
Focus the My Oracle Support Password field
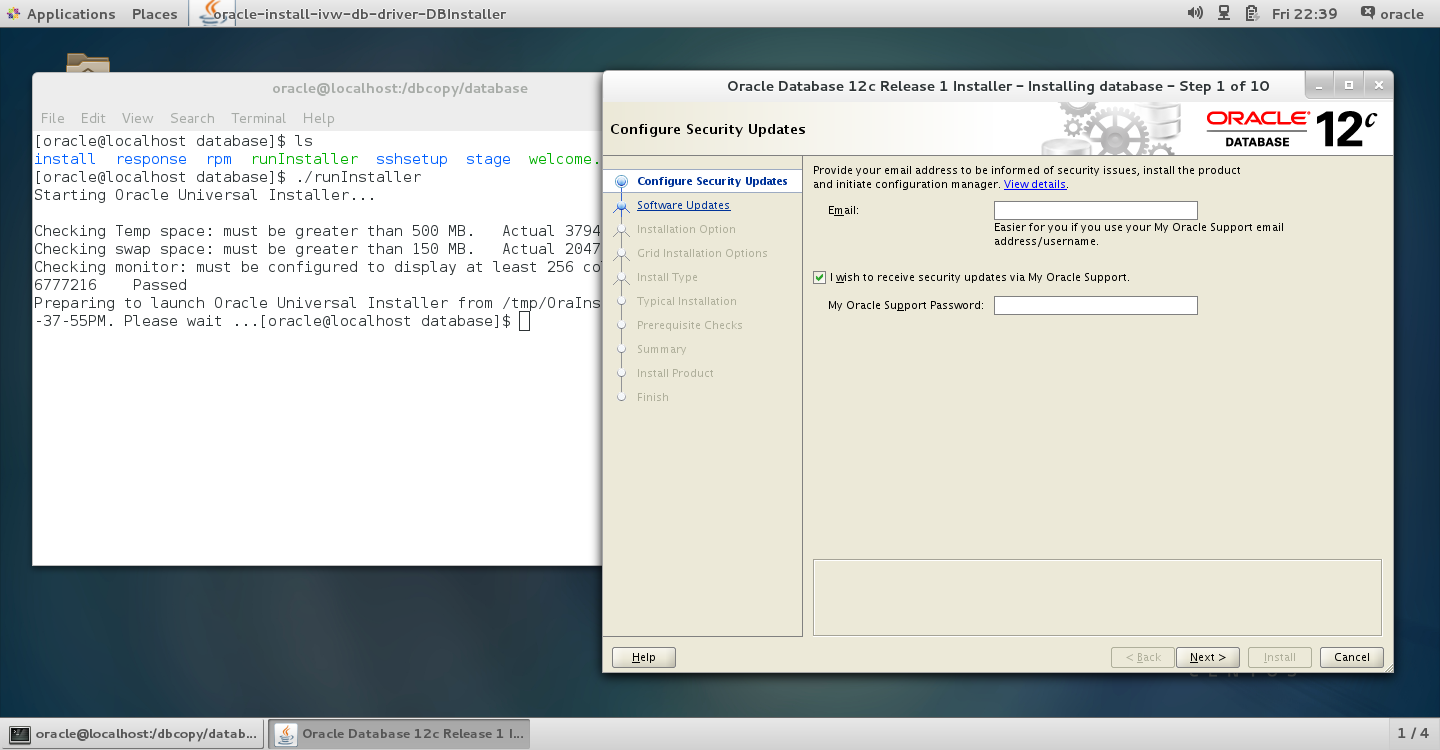[x=1095, y=305]
